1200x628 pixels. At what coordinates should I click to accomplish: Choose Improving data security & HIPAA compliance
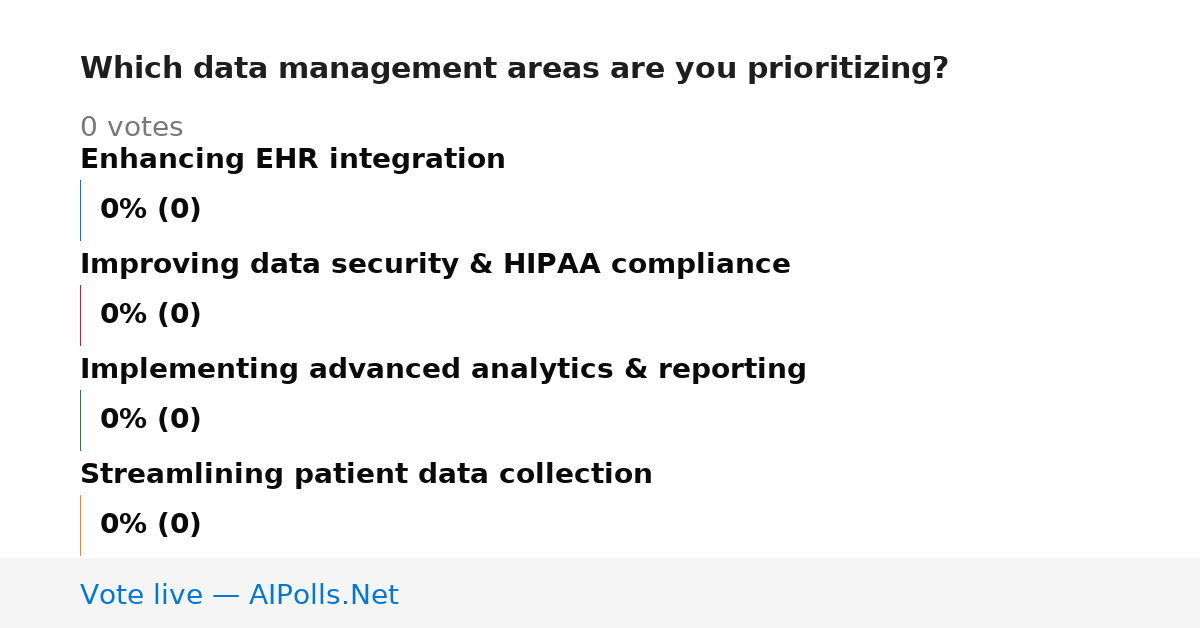(x=435, y=265)
